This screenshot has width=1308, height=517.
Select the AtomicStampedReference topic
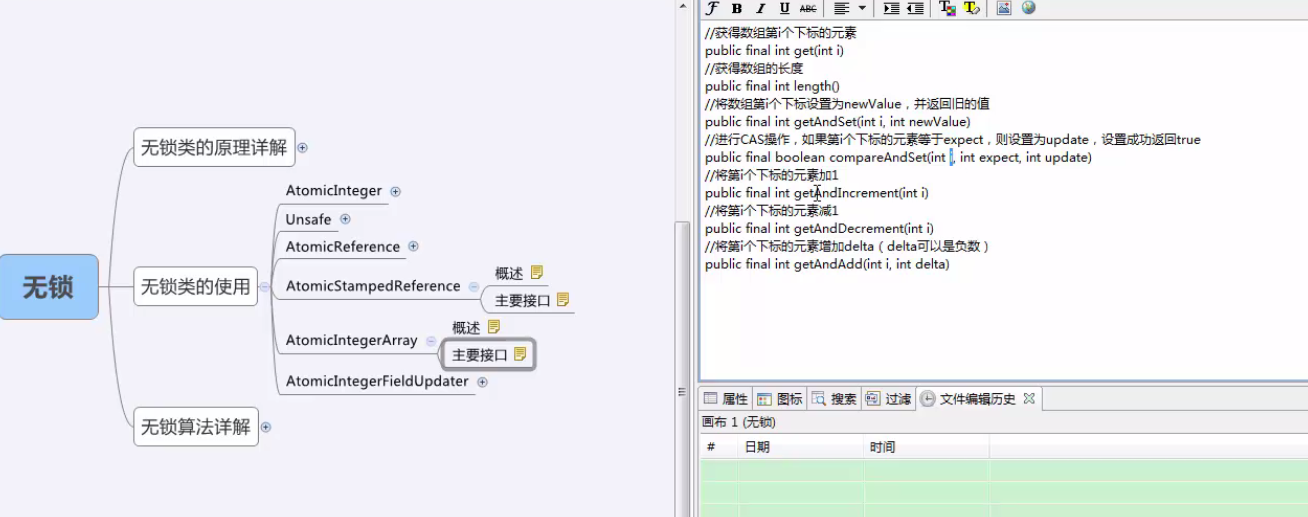tap(373, 286)
